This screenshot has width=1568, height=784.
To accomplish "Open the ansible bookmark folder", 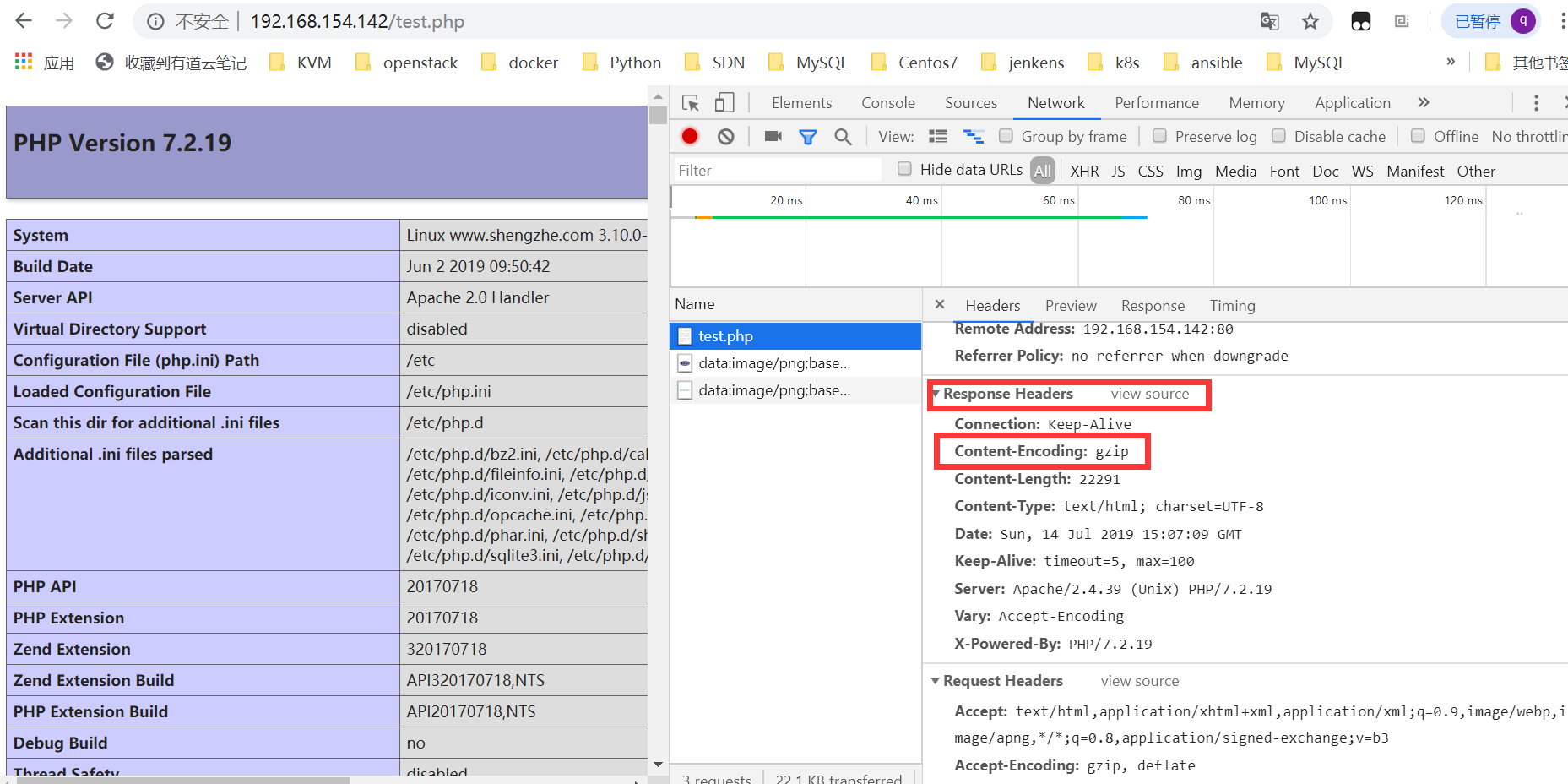I will click(1203, 63).
